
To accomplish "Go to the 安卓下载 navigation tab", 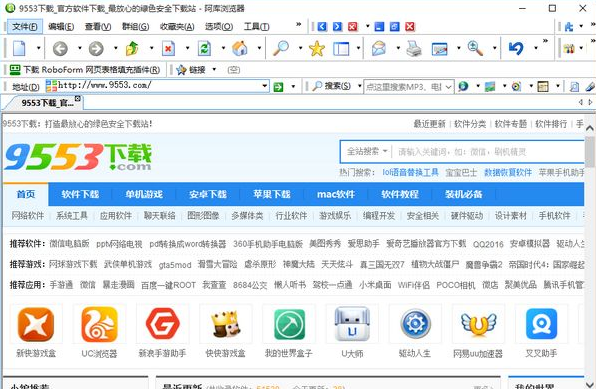I will tap(208, 194).
